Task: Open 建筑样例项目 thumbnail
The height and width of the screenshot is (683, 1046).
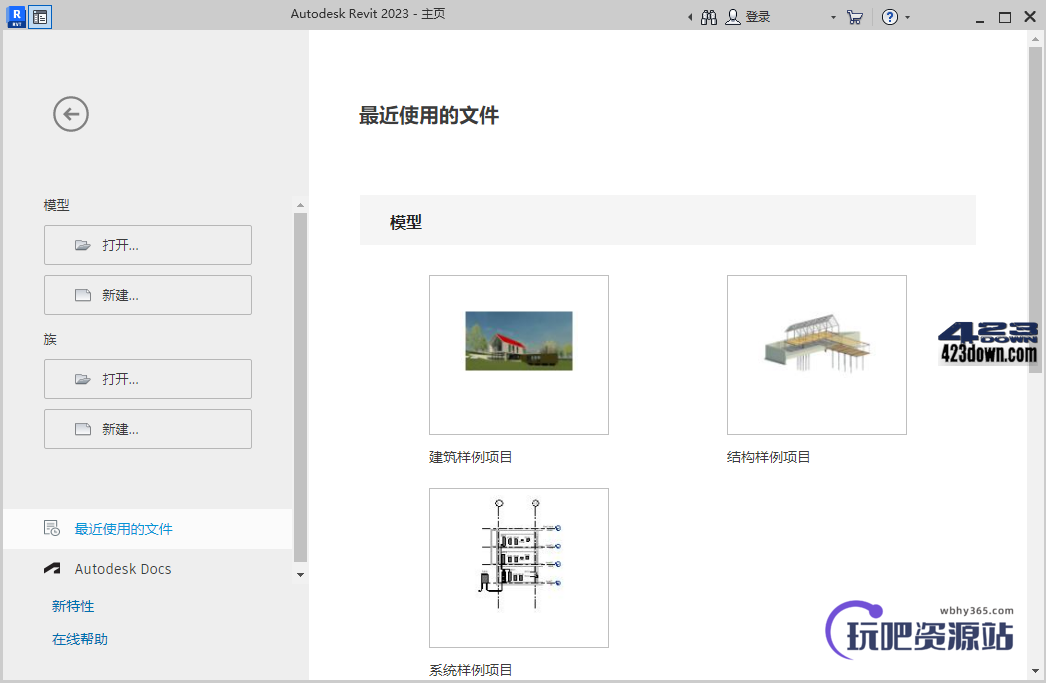Action: tap(518, 355)
